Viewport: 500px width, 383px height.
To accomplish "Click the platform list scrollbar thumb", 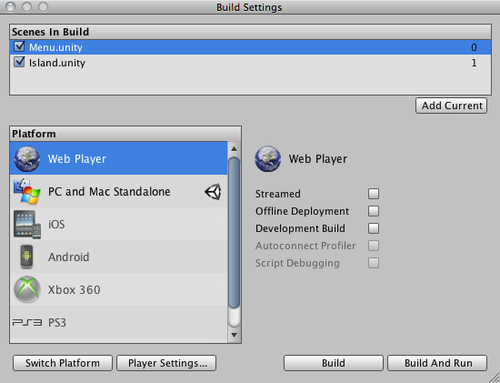I will tap(234, 233).
